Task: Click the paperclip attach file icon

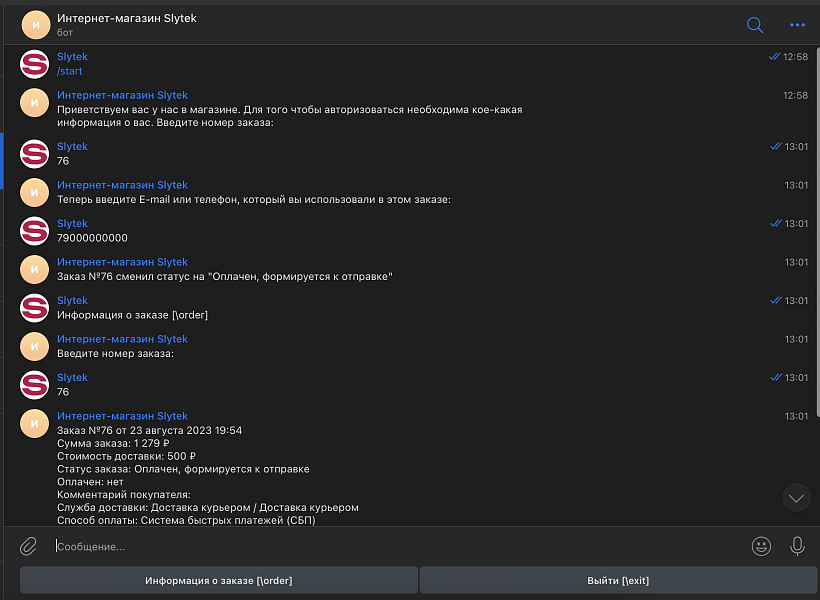Action: point(28,546)
